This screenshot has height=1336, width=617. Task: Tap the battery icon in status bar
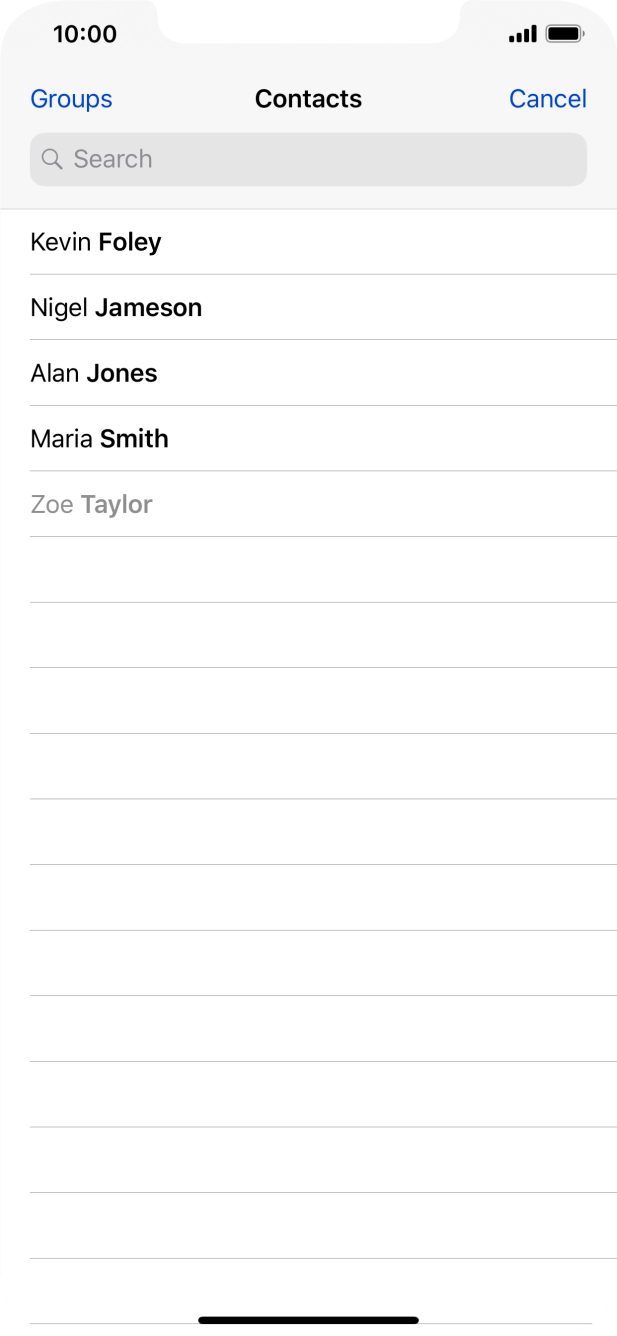[566, 35]
